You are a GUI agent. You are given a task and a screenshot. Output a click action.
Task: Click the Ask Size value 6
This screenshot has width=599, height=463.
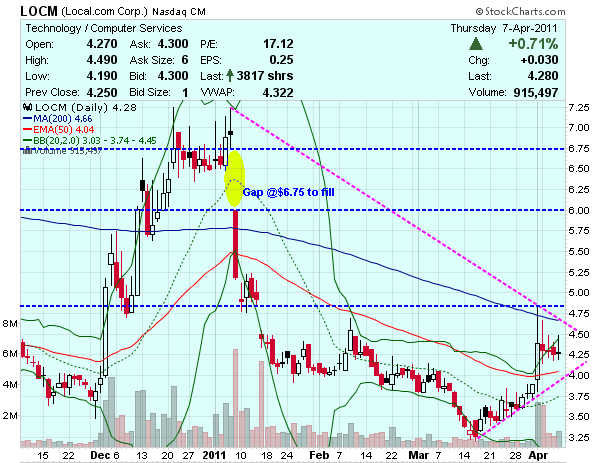click(x=185, y=60)
